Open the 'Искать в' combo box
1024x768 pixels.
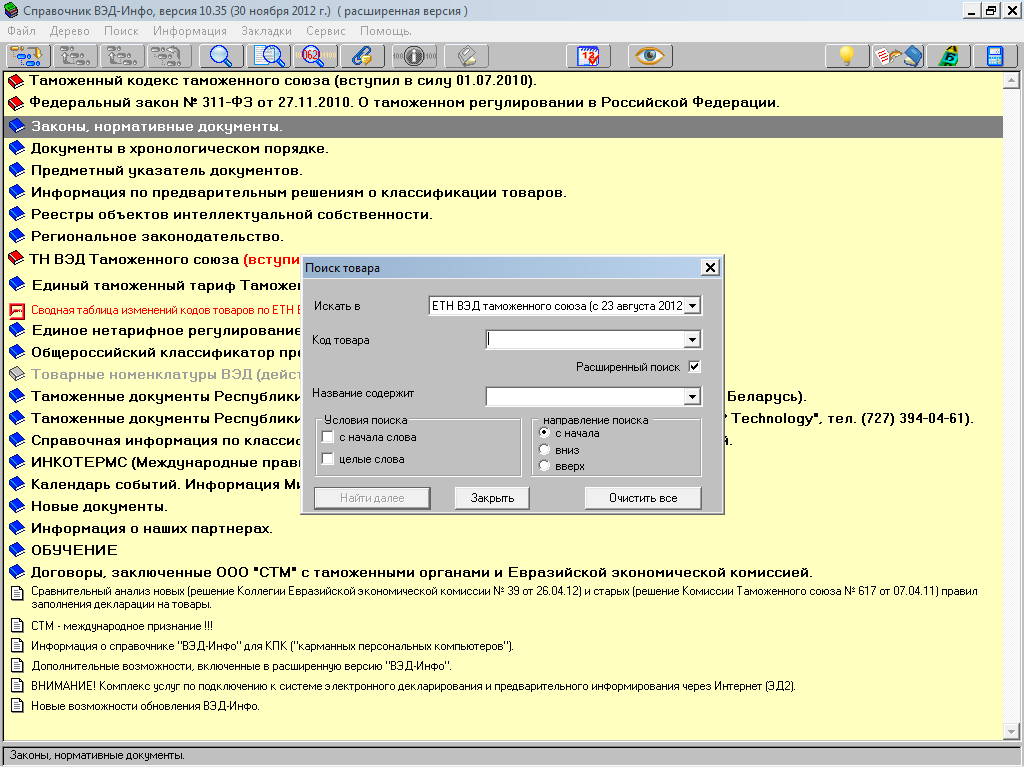[565, 306]
